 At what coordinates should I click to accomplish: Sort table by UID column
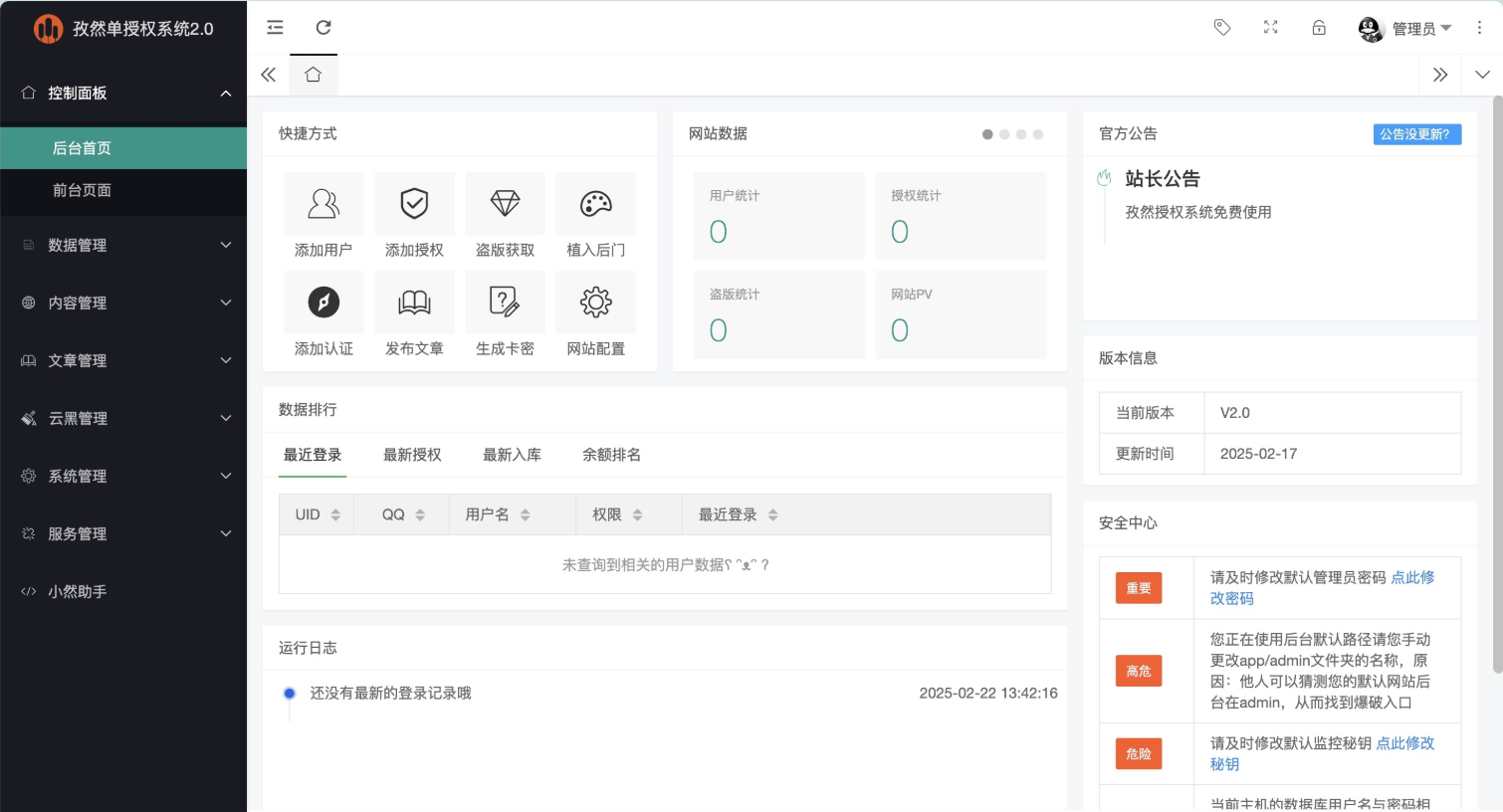click(335, 514)
